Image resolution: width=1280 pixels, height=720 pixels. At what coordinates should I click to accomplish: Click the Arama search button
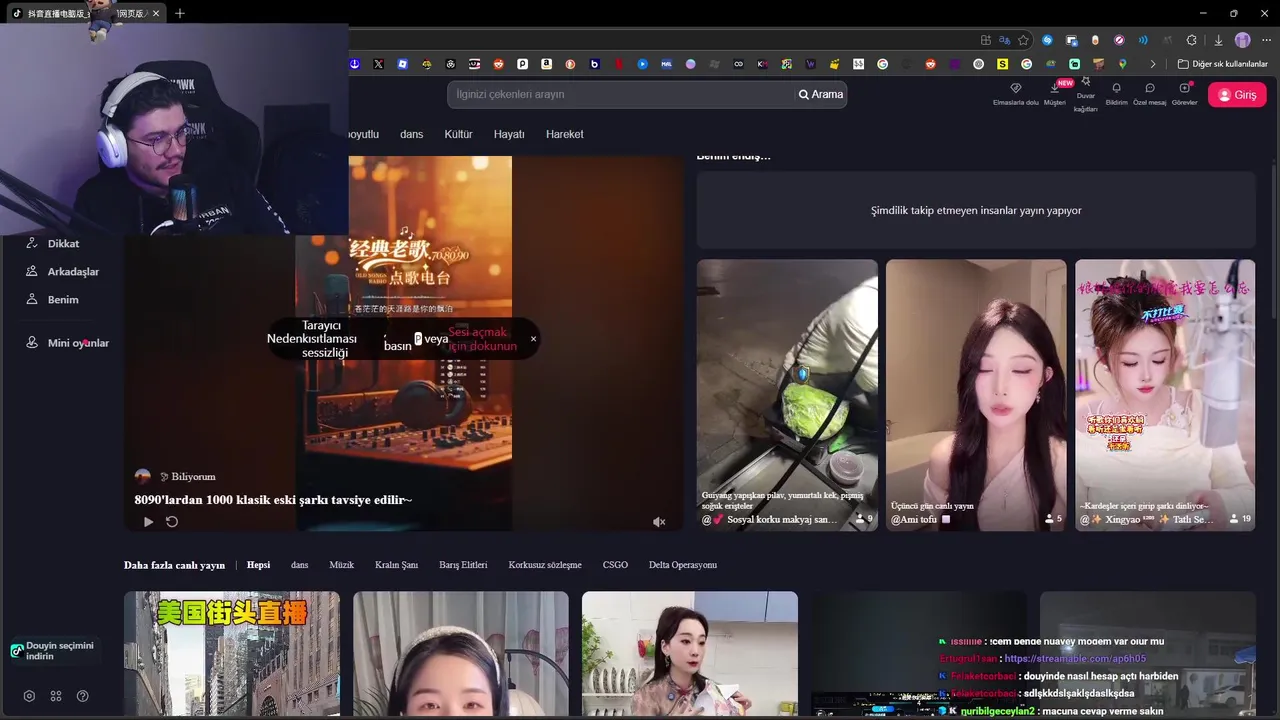821,94
